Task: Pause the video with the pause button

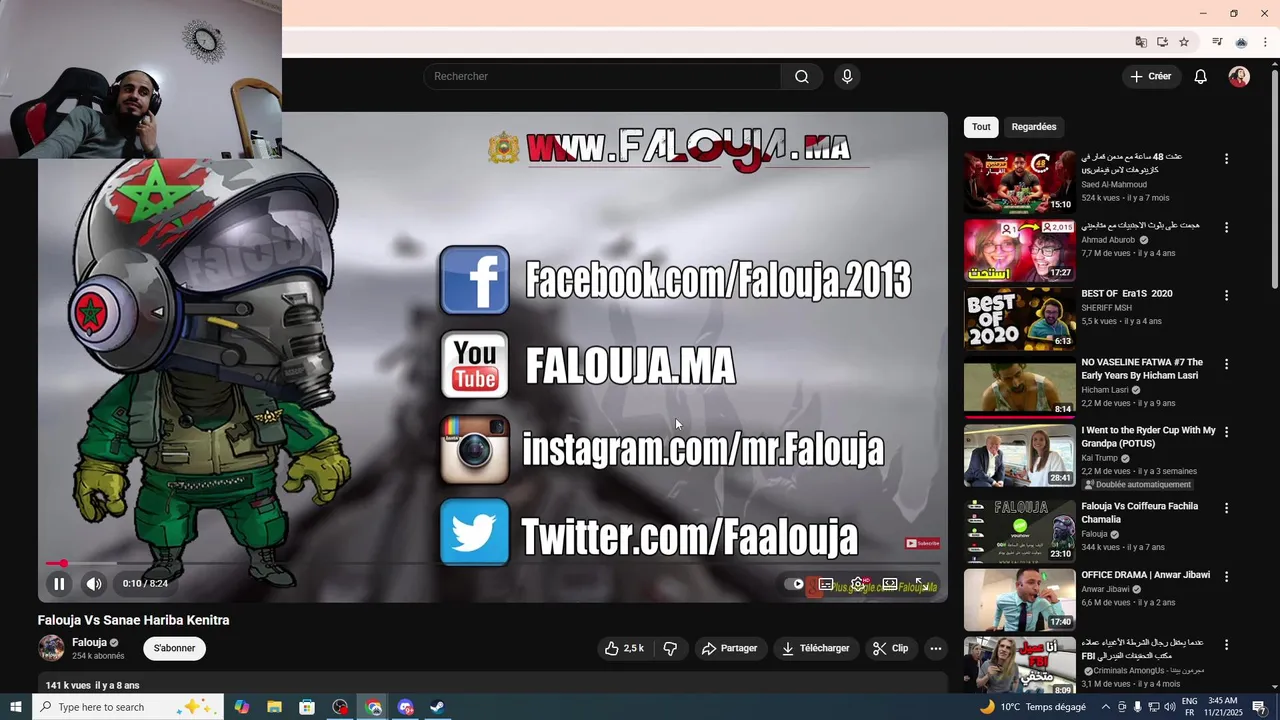Action: click(x=59, y=584)
